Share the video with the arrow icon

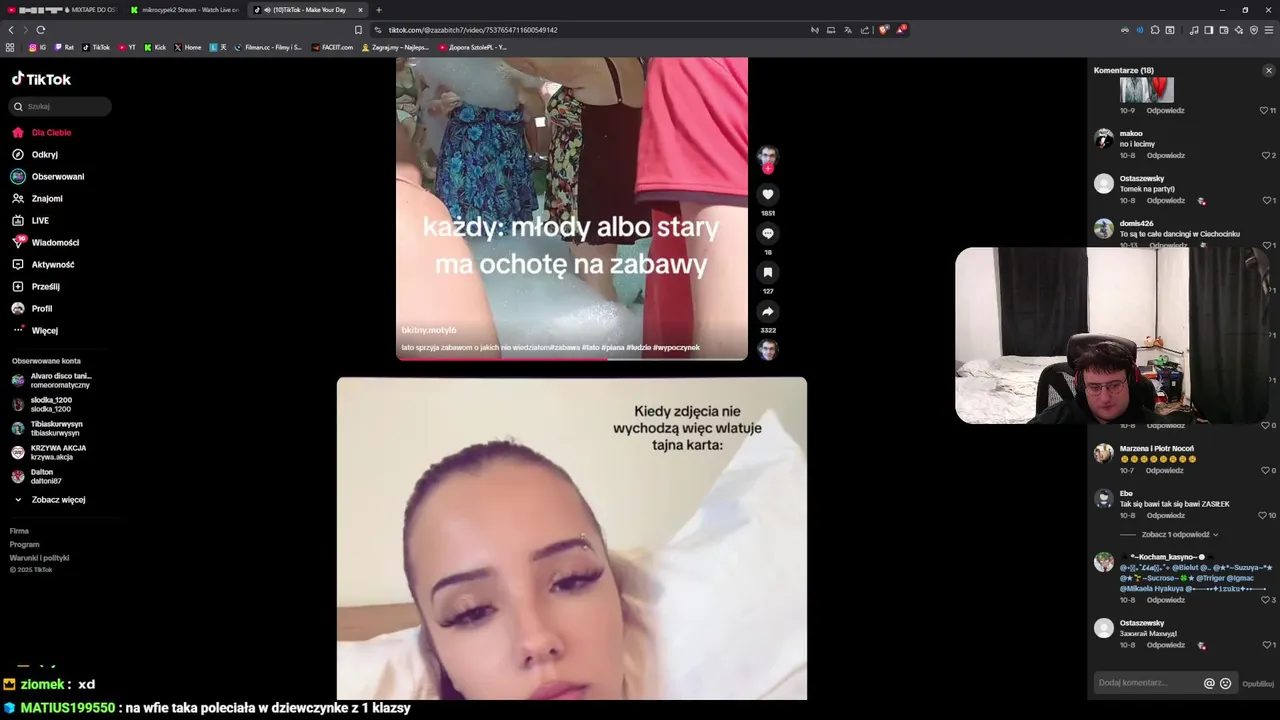768,311
